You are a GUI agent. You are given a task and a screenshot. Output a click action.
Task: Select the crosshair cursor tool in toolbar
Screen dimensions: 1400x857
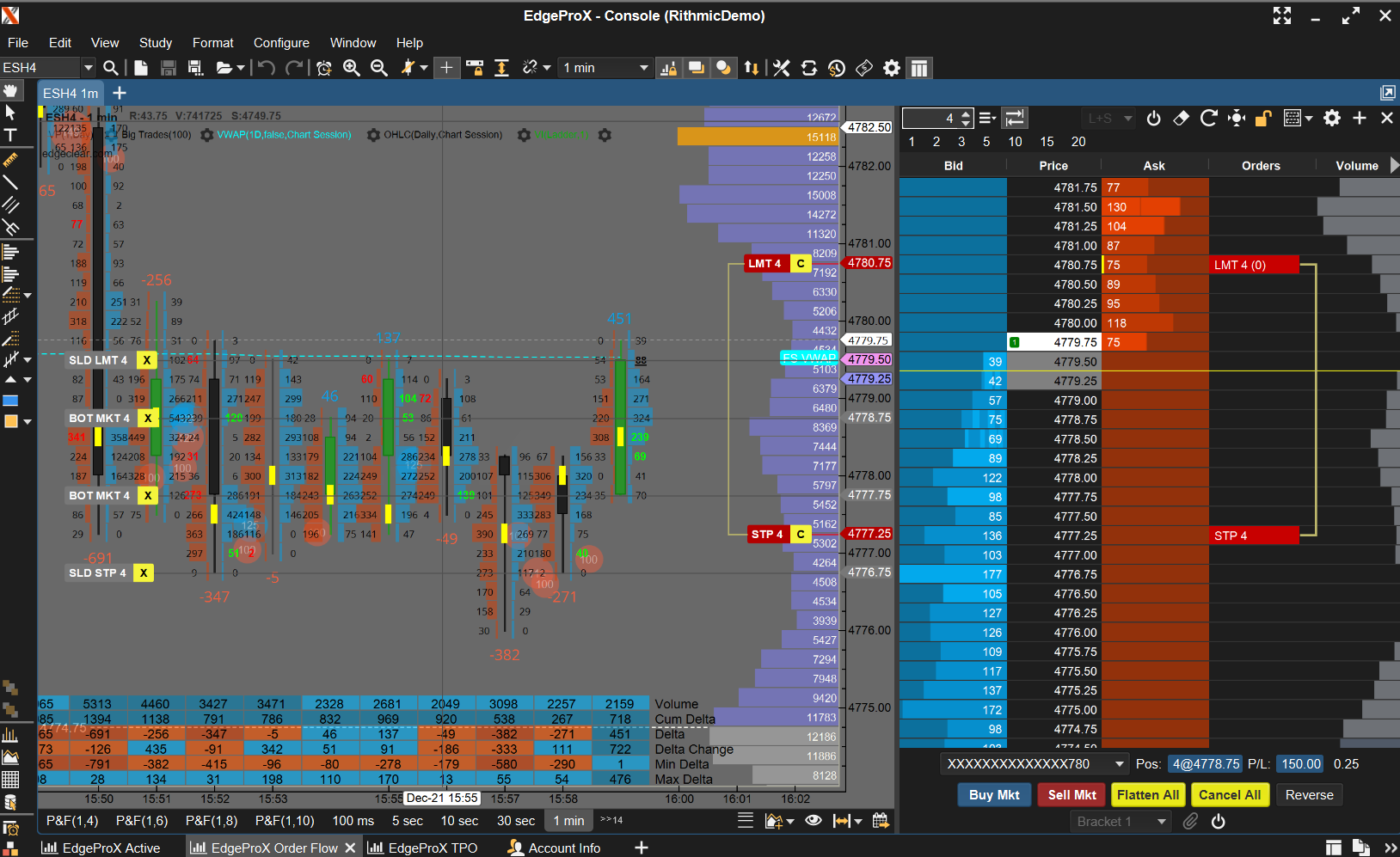(446, 68)
